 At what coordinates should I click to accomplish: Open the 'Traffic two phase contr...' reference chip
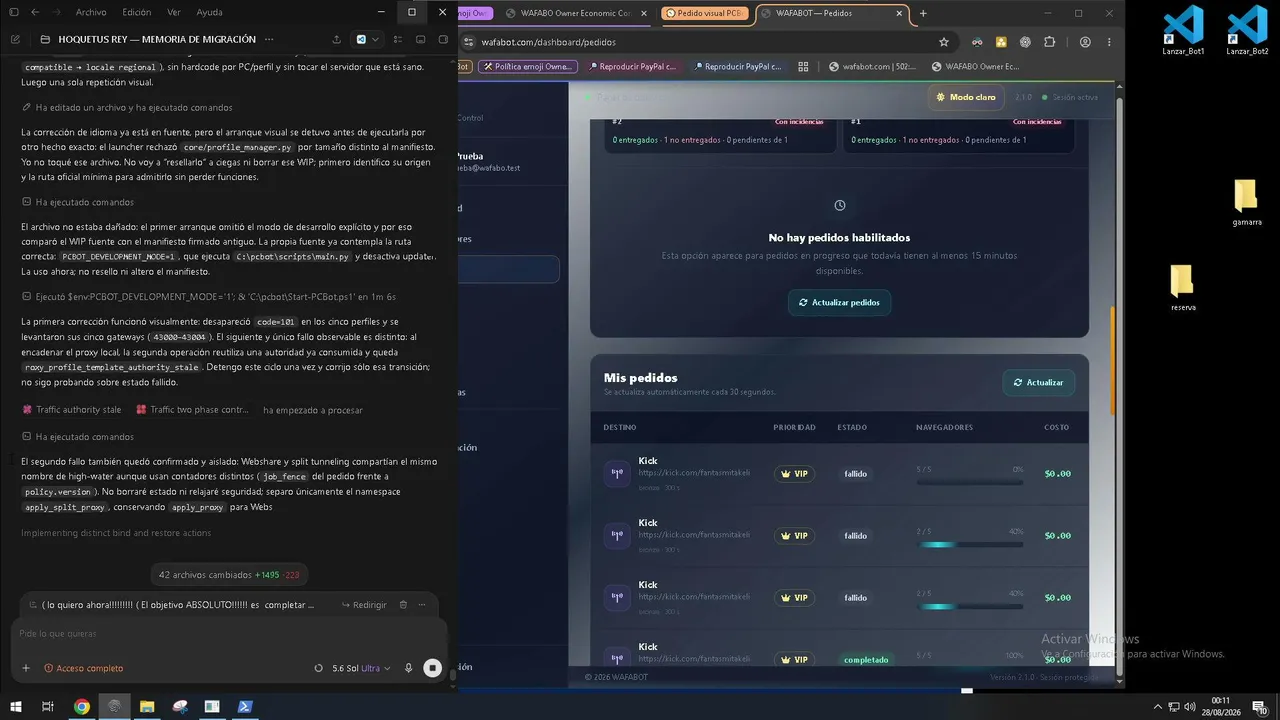[x=193, y=410]
